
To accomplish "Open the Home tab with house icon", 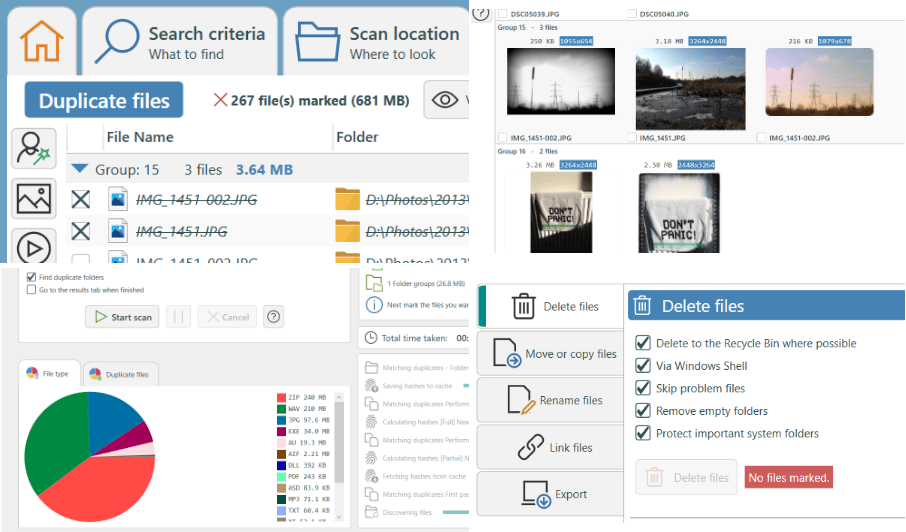I will (40, 42).
